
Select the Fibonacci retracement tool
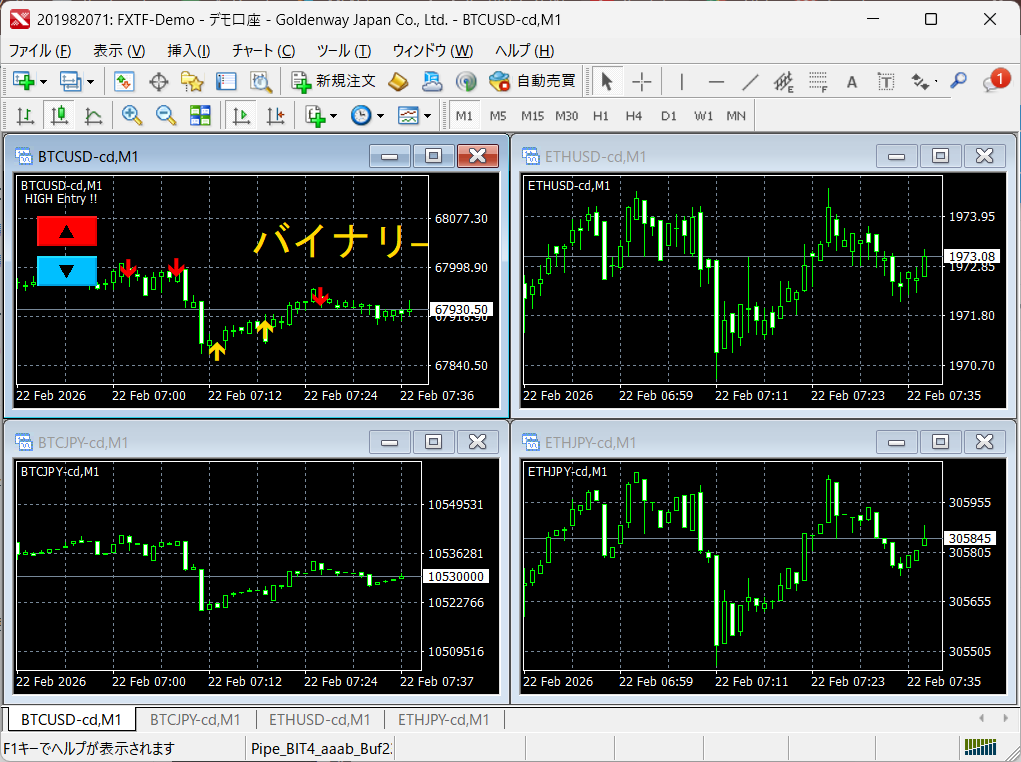point(818,81)
